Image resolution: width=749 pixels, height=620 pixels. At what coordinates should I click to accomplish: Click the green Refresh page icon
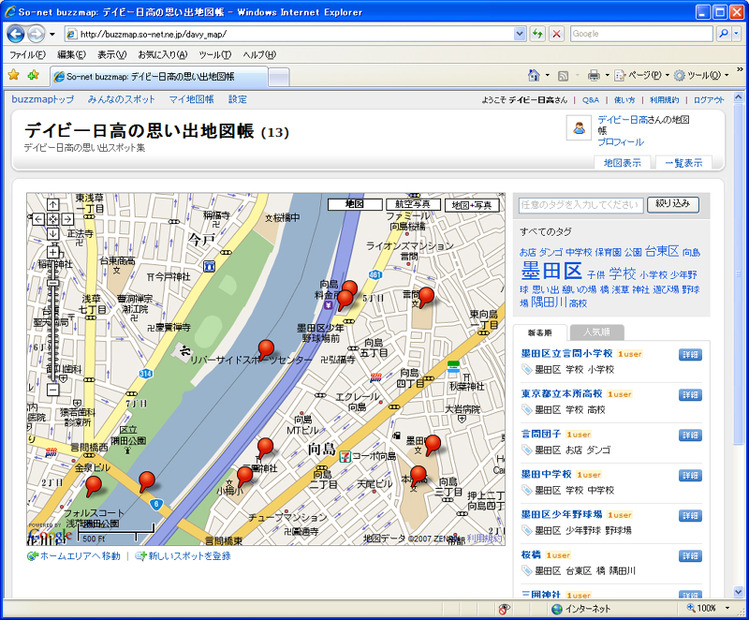pyautogui.click(x=538, y=34)
